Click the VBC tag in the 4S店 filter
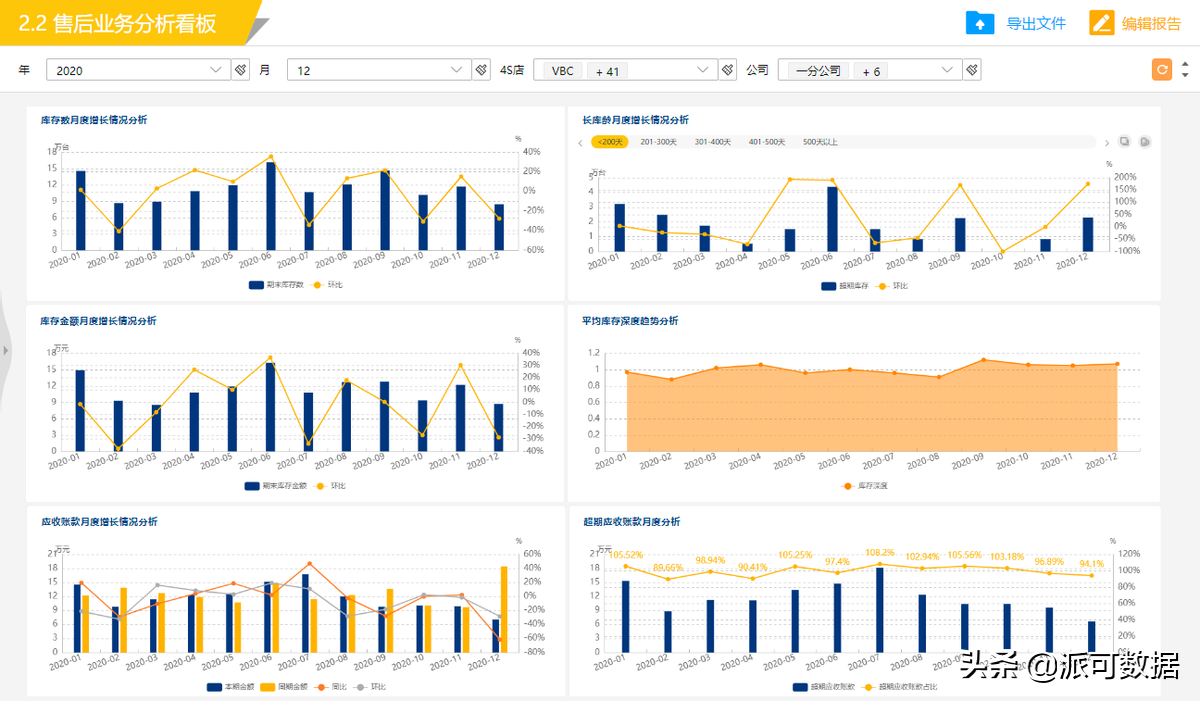This screenshot has height=701, width=1200. click(x=563, y=71)
